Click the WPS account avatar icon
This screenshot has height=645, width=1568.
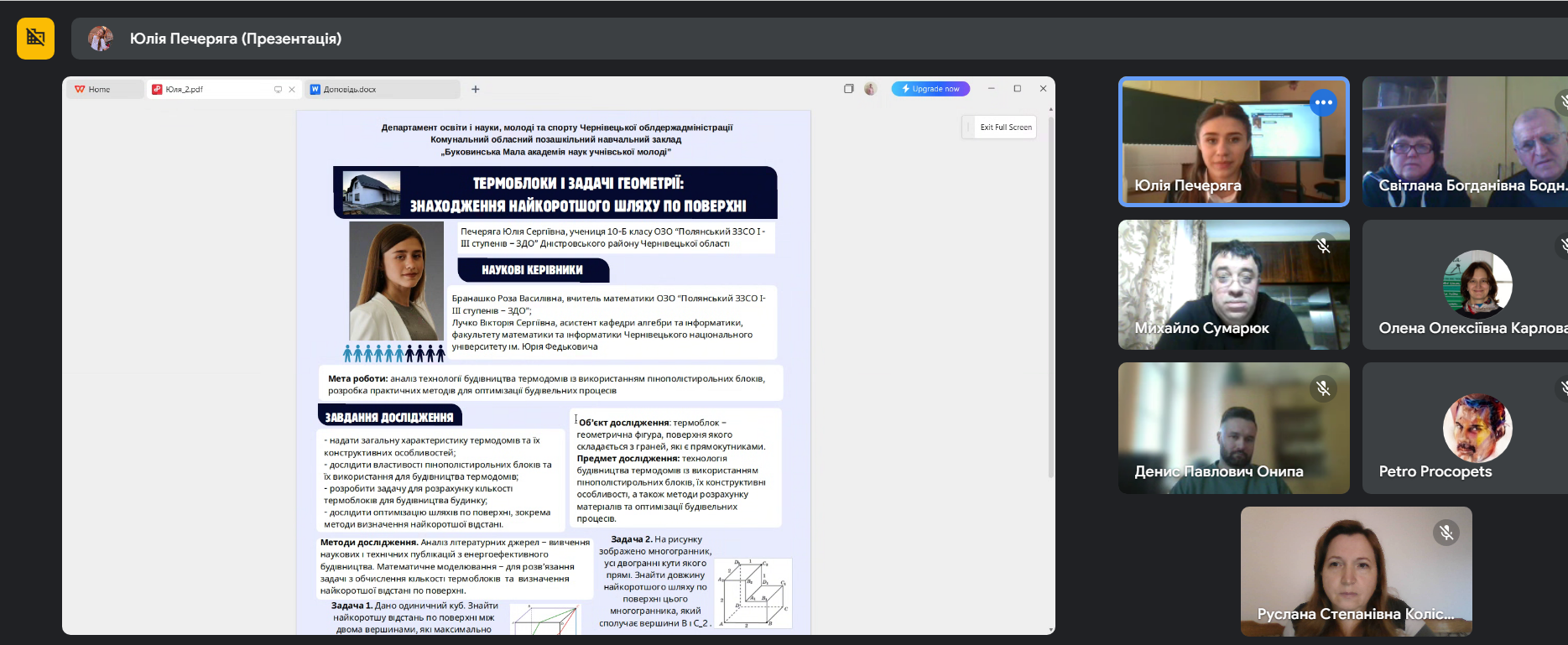[x=870, y=89]
